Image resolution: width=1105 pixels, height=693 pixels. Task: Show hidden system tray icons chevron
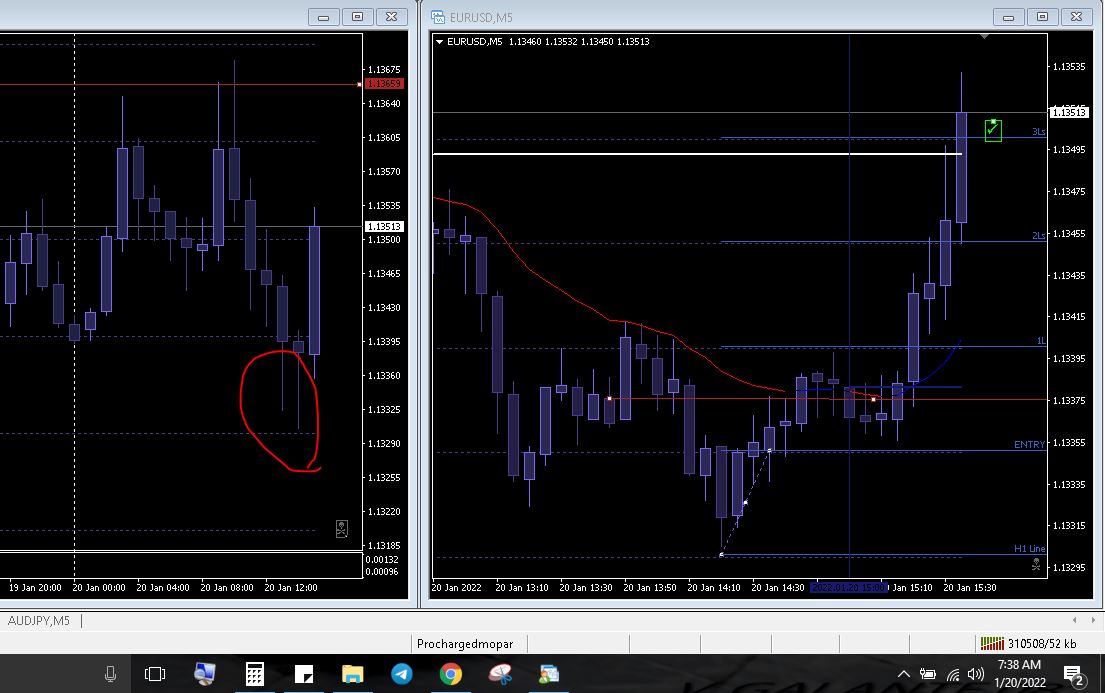pyautogui.click(x=903, y=675)
